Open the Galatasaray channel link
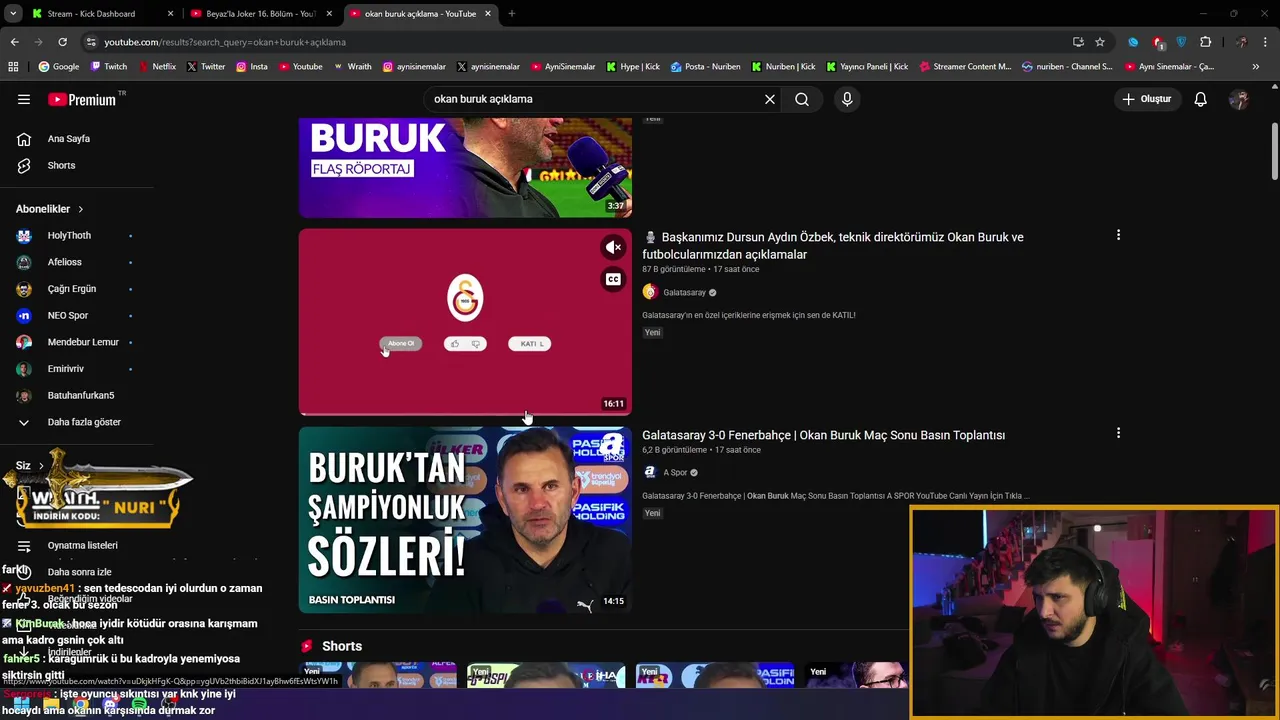The width and height of the screenshot is (1280, 720). point(684,292)
